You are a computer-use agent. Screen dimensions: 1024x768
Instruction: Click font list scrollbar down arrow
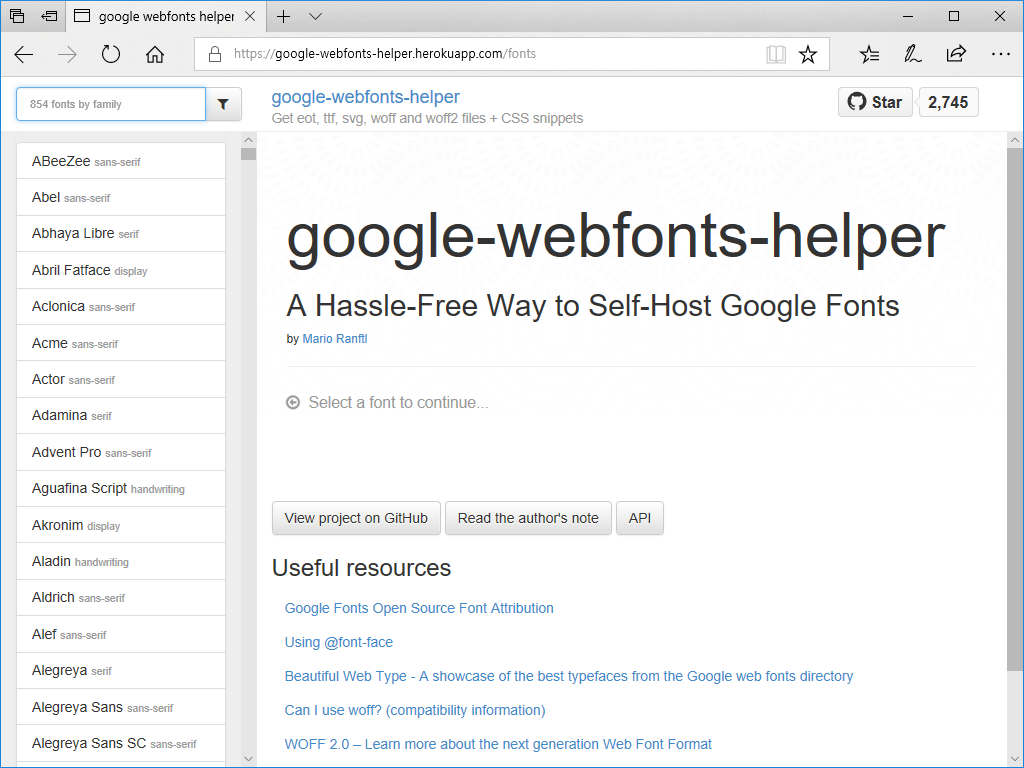click(x=248, y=759)
